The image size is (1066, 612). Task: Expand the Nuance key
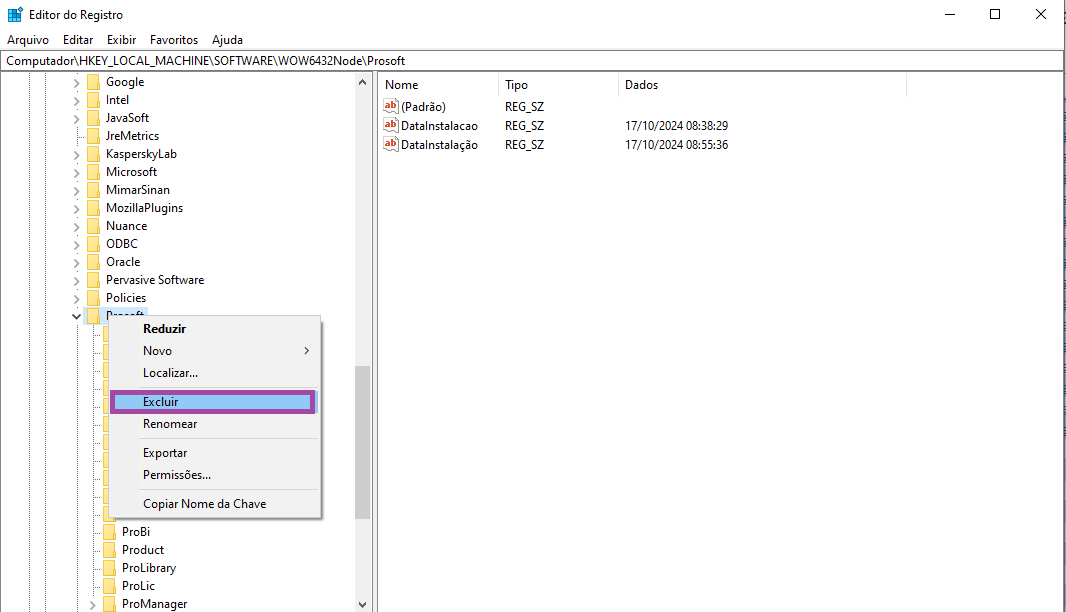[76, 227]
